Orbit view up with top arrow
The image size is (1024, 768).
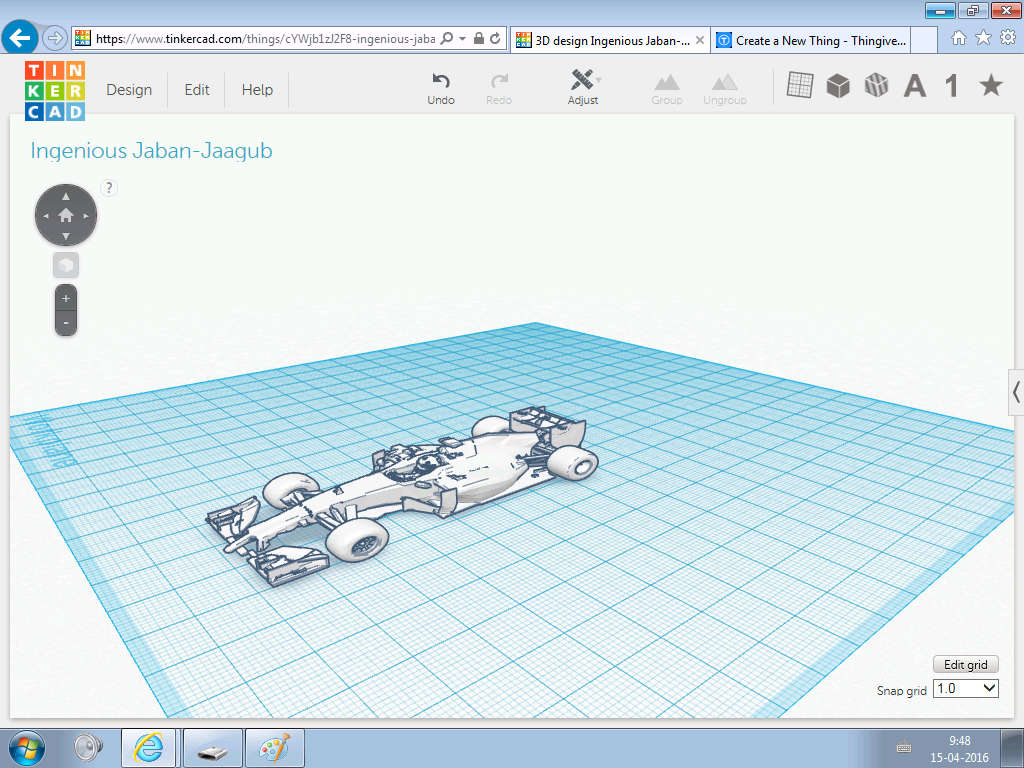66,196
